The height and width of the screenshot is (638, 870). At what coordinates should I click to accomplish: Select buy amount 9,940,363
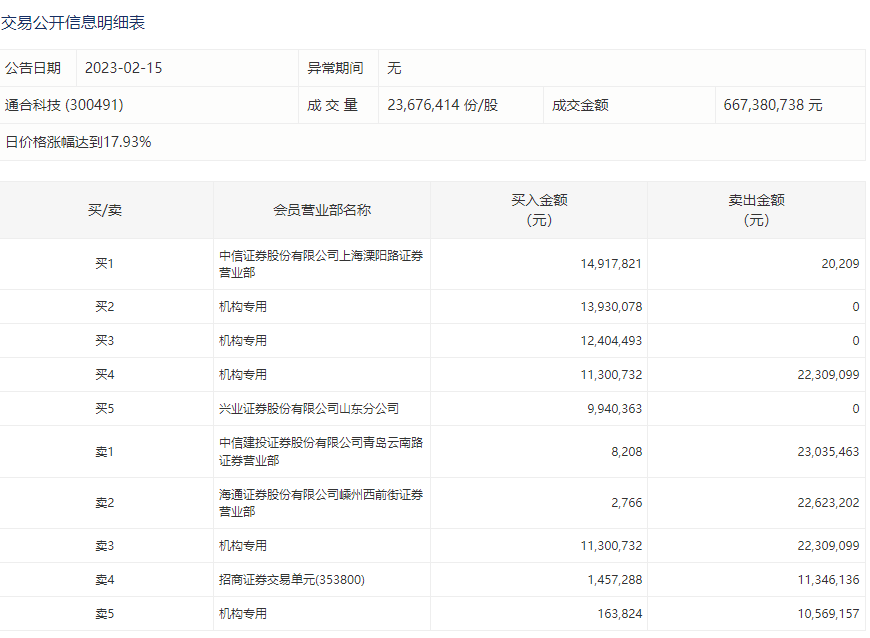[614, 409]
